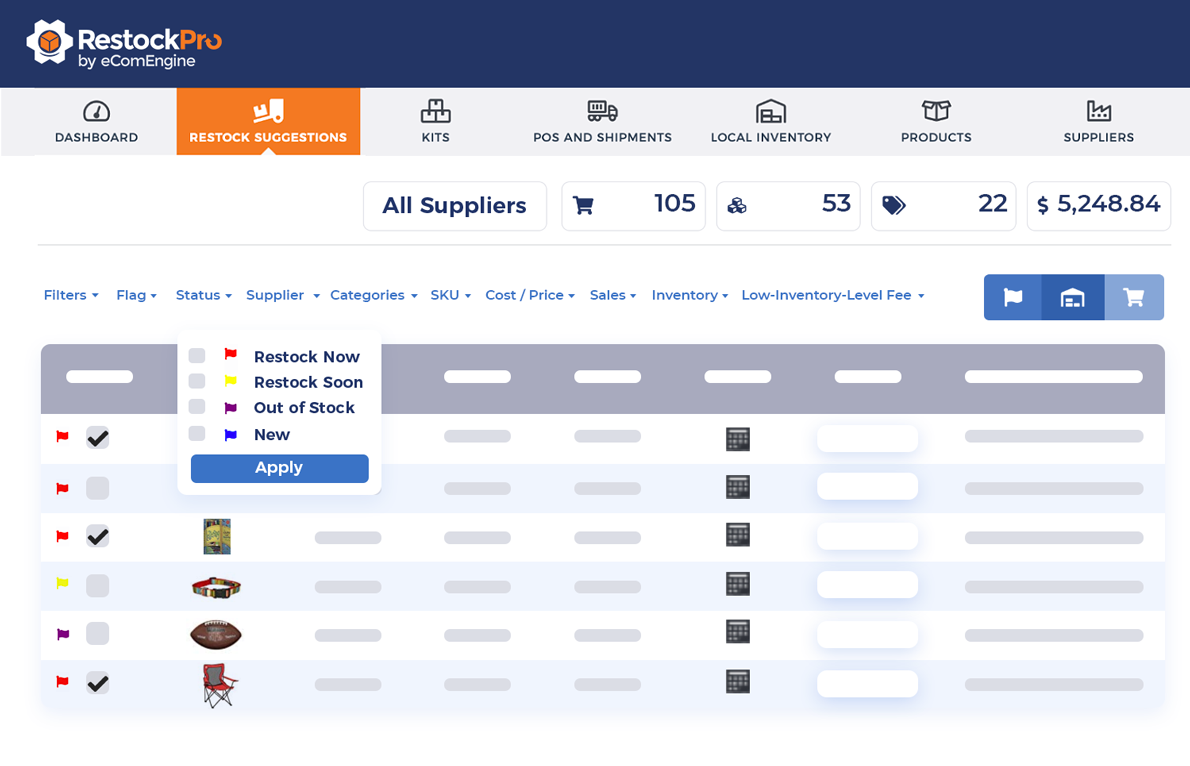Click the price tag stats icon showing 22
This screenshot has height=766, width=1190.
(894, 204)
